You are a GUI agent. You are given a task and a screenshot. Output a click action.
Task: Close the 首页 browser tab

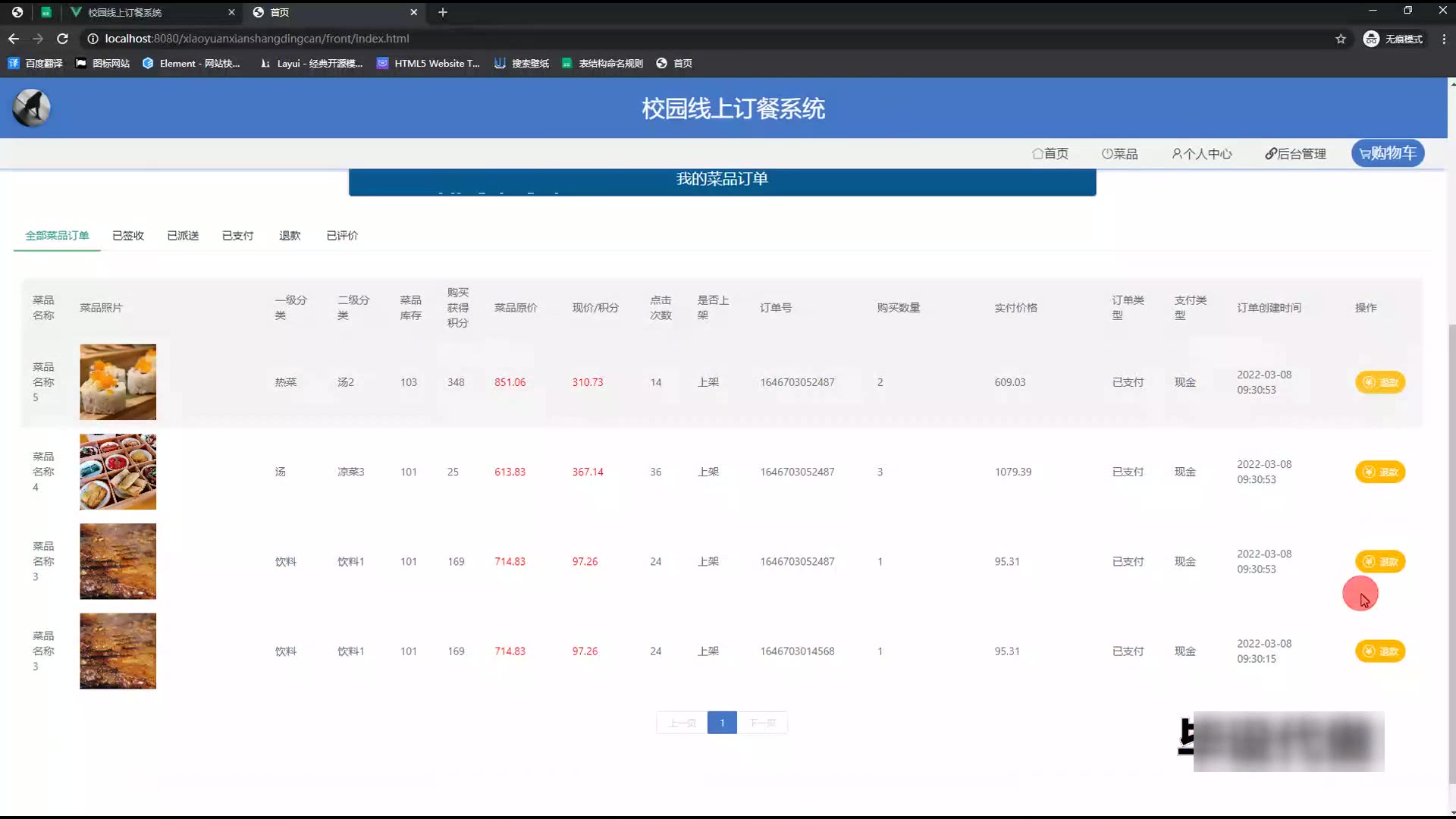click(413, 12)
